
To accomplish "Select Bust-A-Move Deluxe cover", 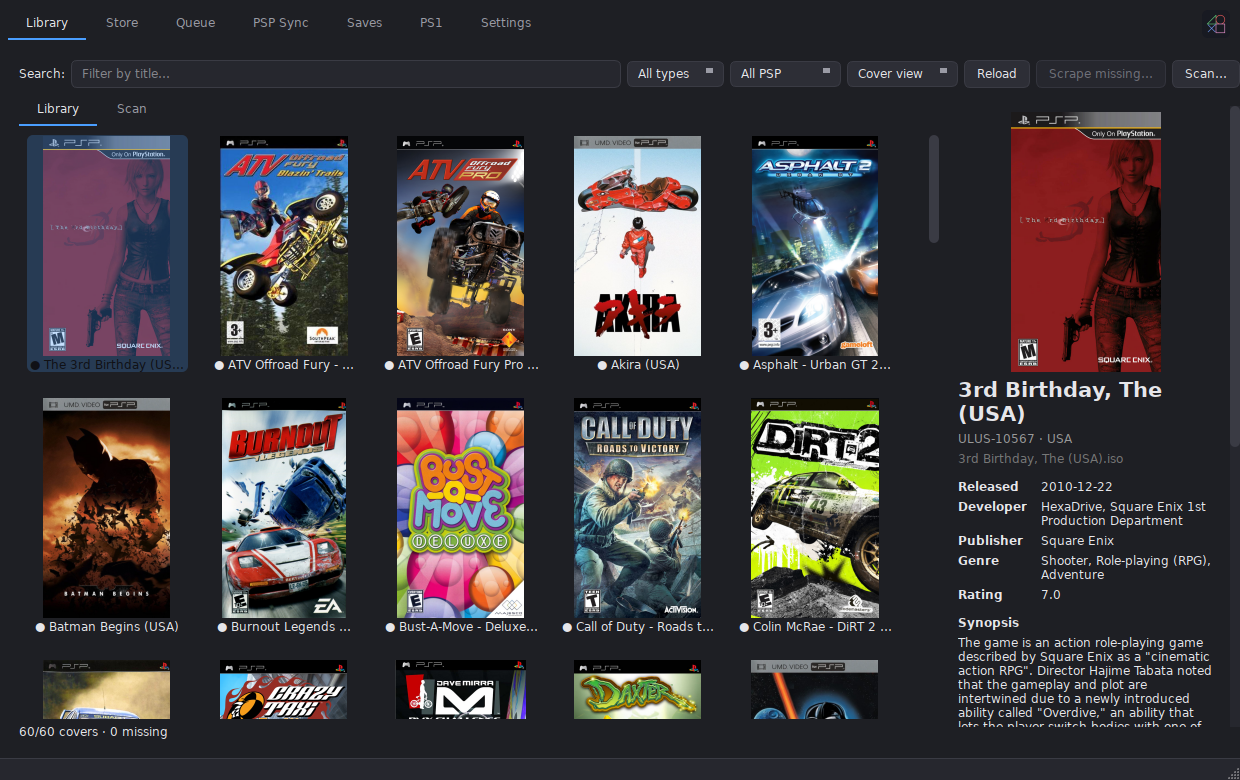I will point(460,508).
